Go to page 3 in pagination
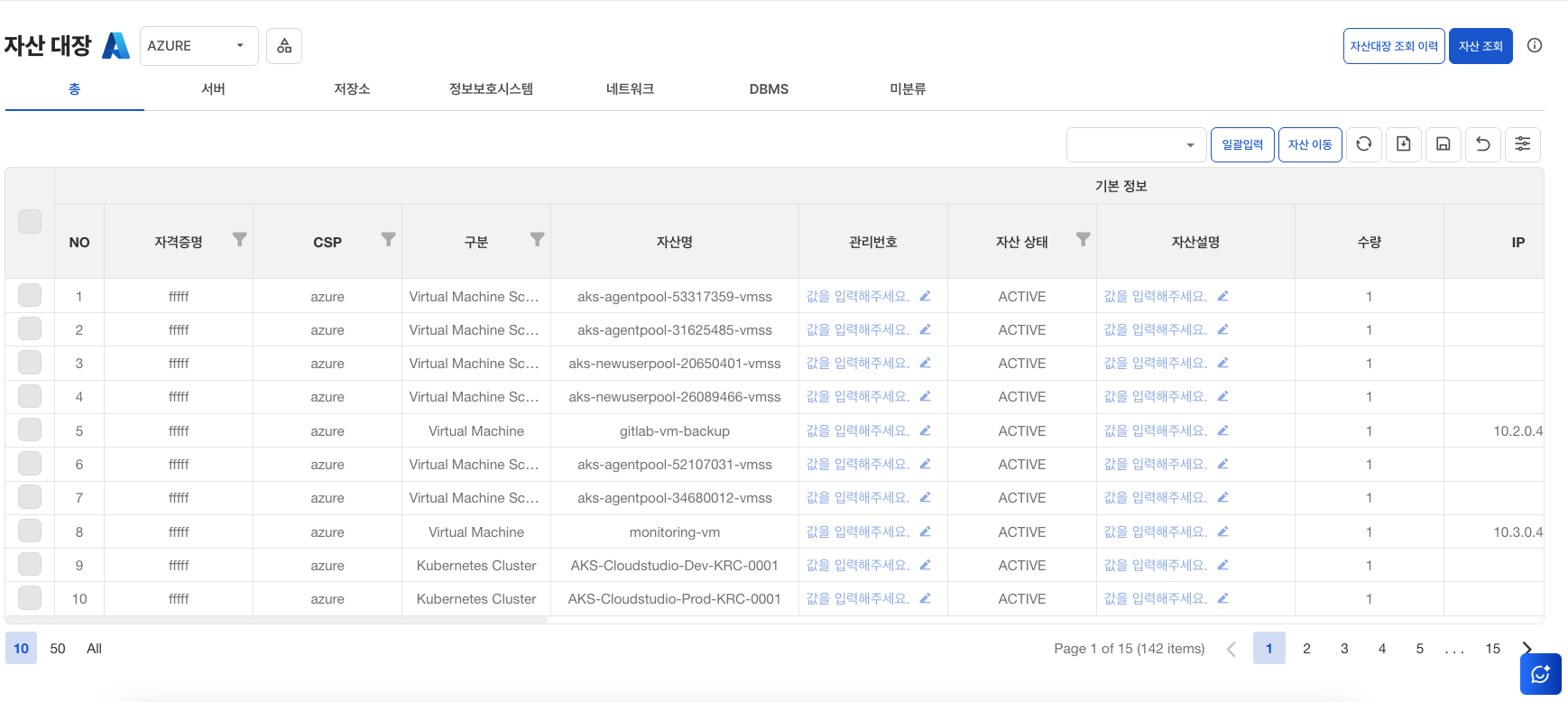1568x702 pixels. click(x=1343, y=649)
